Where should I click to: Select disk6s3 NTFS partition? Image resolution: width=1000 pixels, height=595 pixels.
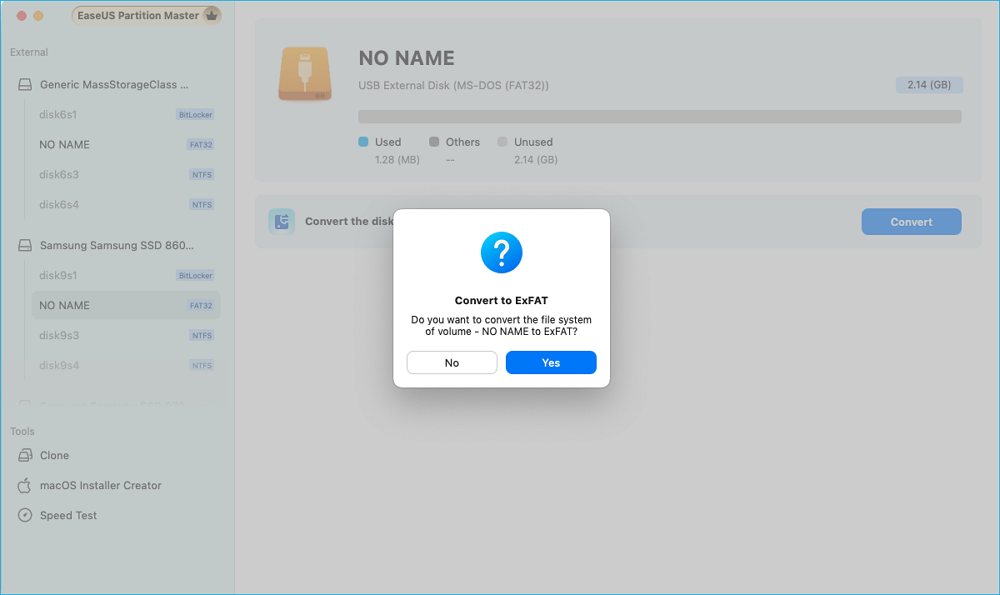pyautogui.click(x=126, y=175)
